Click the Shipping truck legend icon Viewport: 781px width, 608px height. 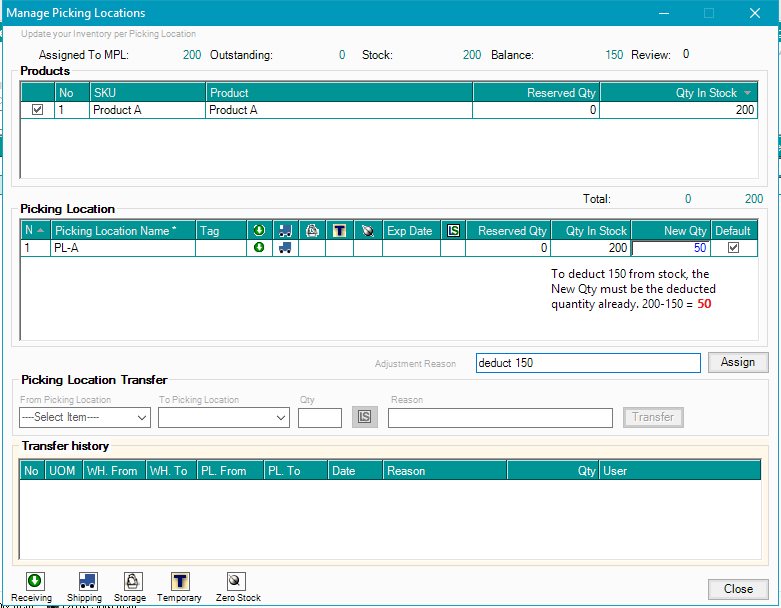[x=86, y=581]
